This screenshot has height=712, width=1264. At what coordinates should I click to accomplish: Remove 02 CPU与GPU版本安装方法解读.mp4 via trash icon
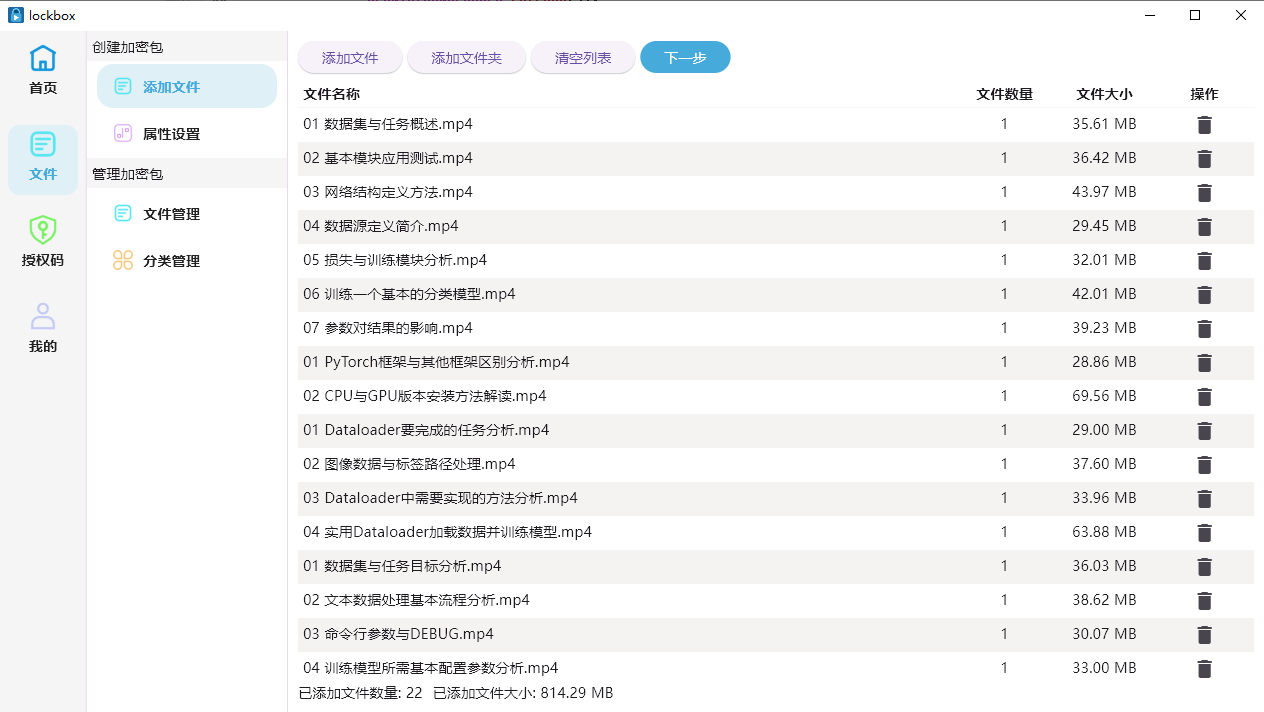coord(1204,397)
